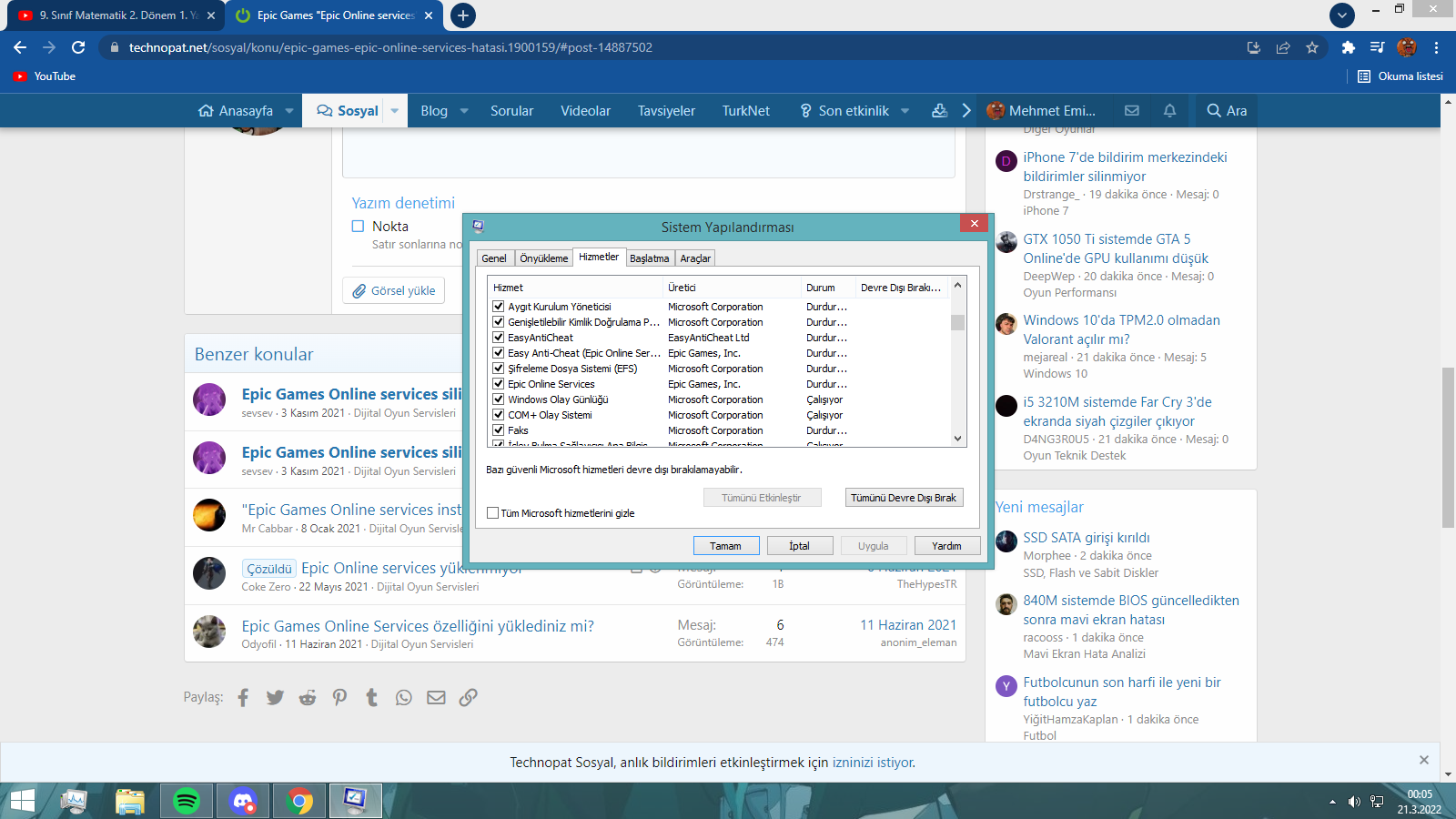Switch to the Araçlar tab
Viewport: 1456px width, 819px height.
pos(695,258)
